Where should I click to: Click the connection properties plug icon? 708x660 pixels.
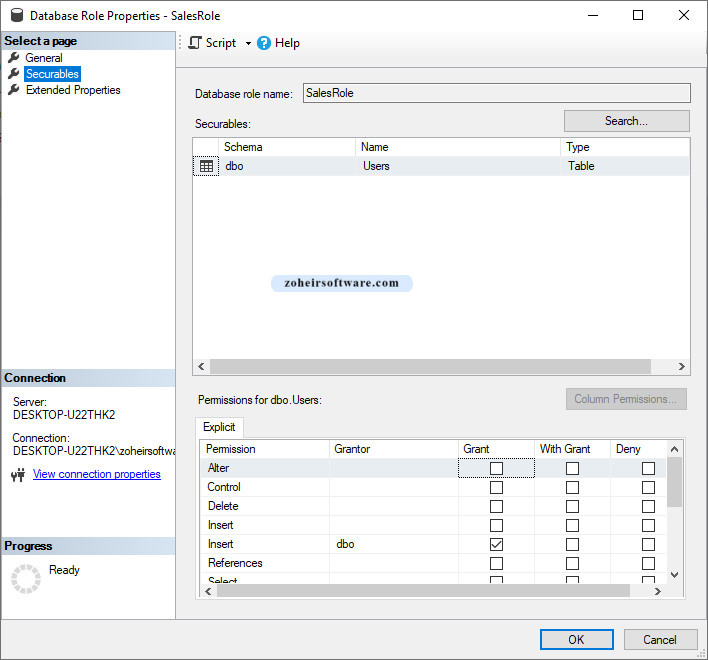point(18,474)
